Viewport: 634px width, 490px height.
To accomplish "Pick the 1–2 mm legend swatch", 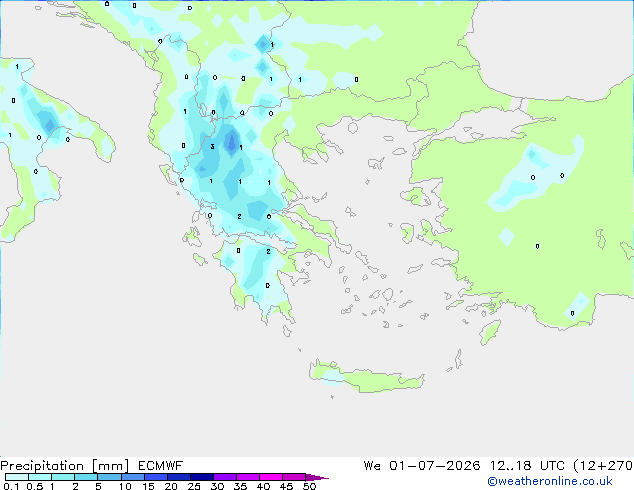I will coord(63,477).
